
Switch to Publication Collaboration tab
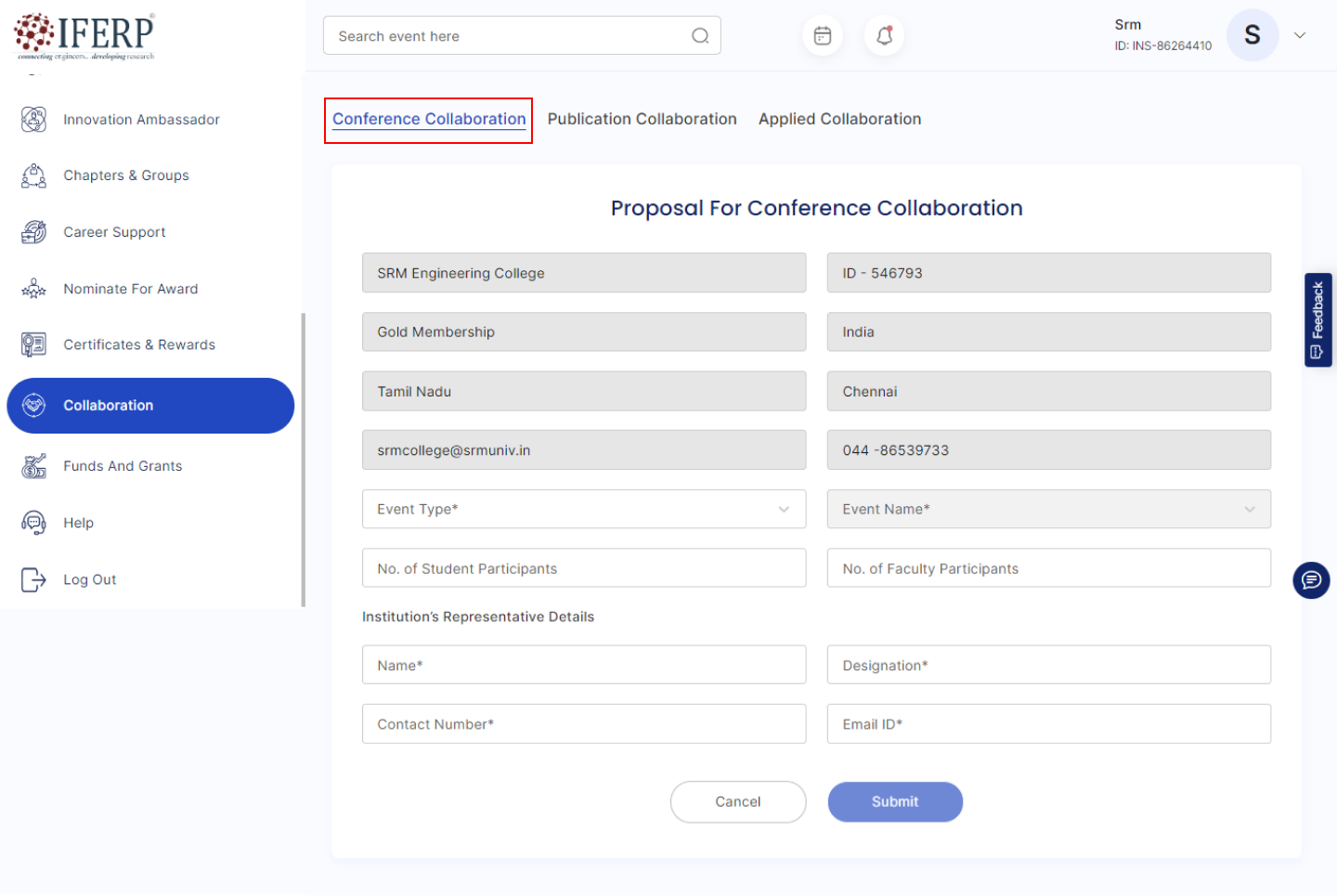(x=642, y=119)
